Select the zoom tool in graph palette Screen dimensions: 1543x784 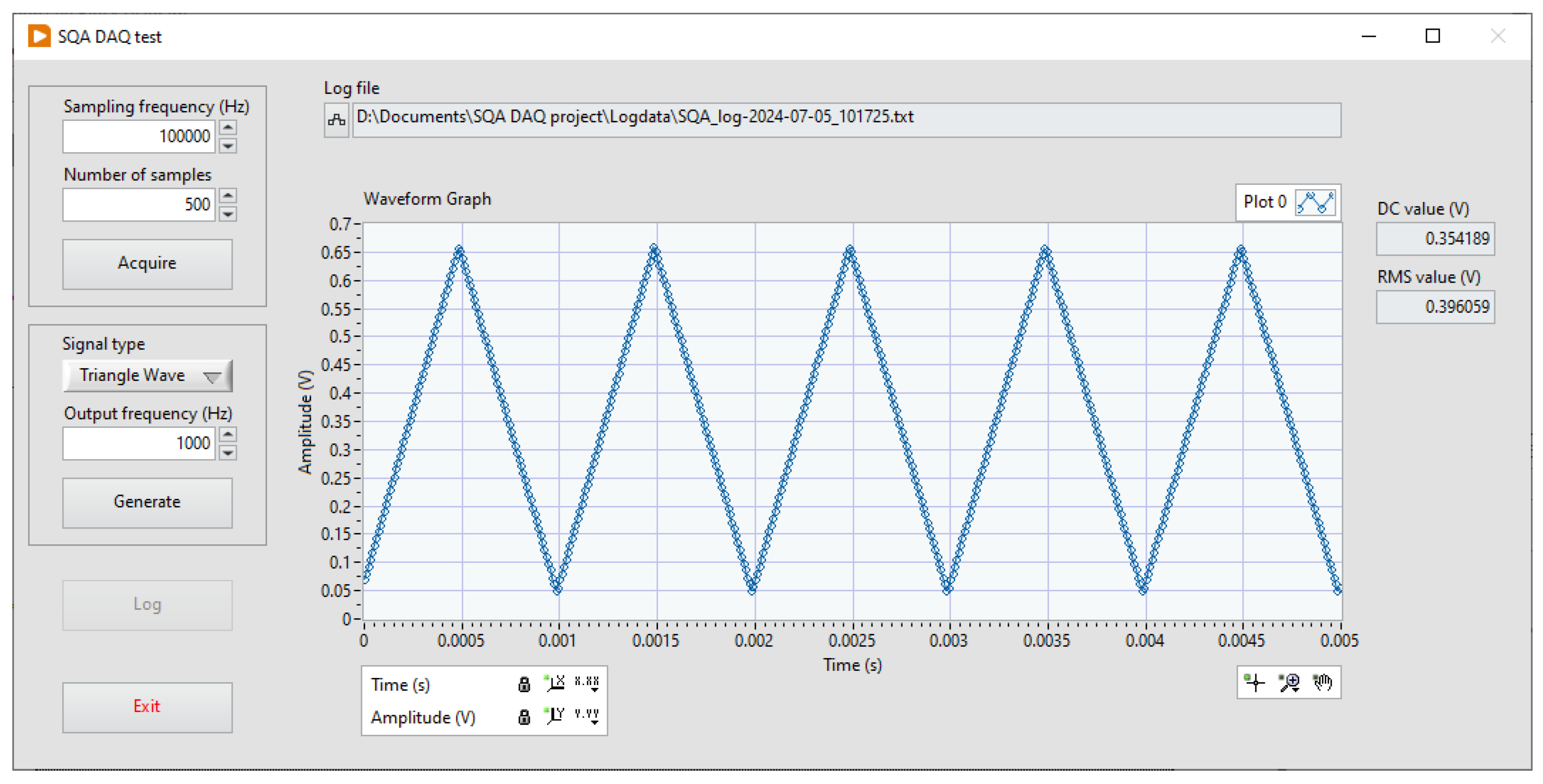coord(1289,682)
